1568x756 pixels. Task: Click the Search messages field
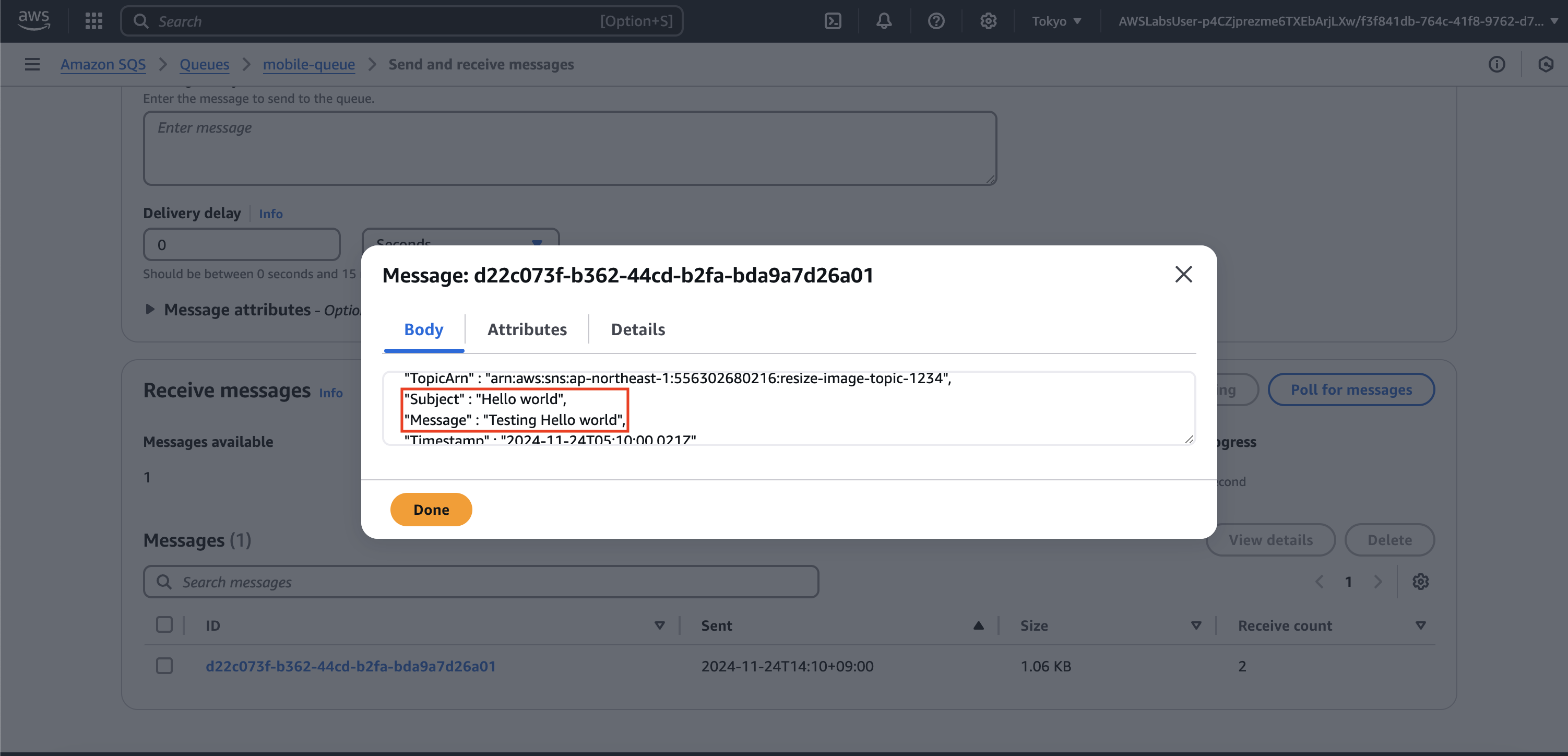(481, 582)
